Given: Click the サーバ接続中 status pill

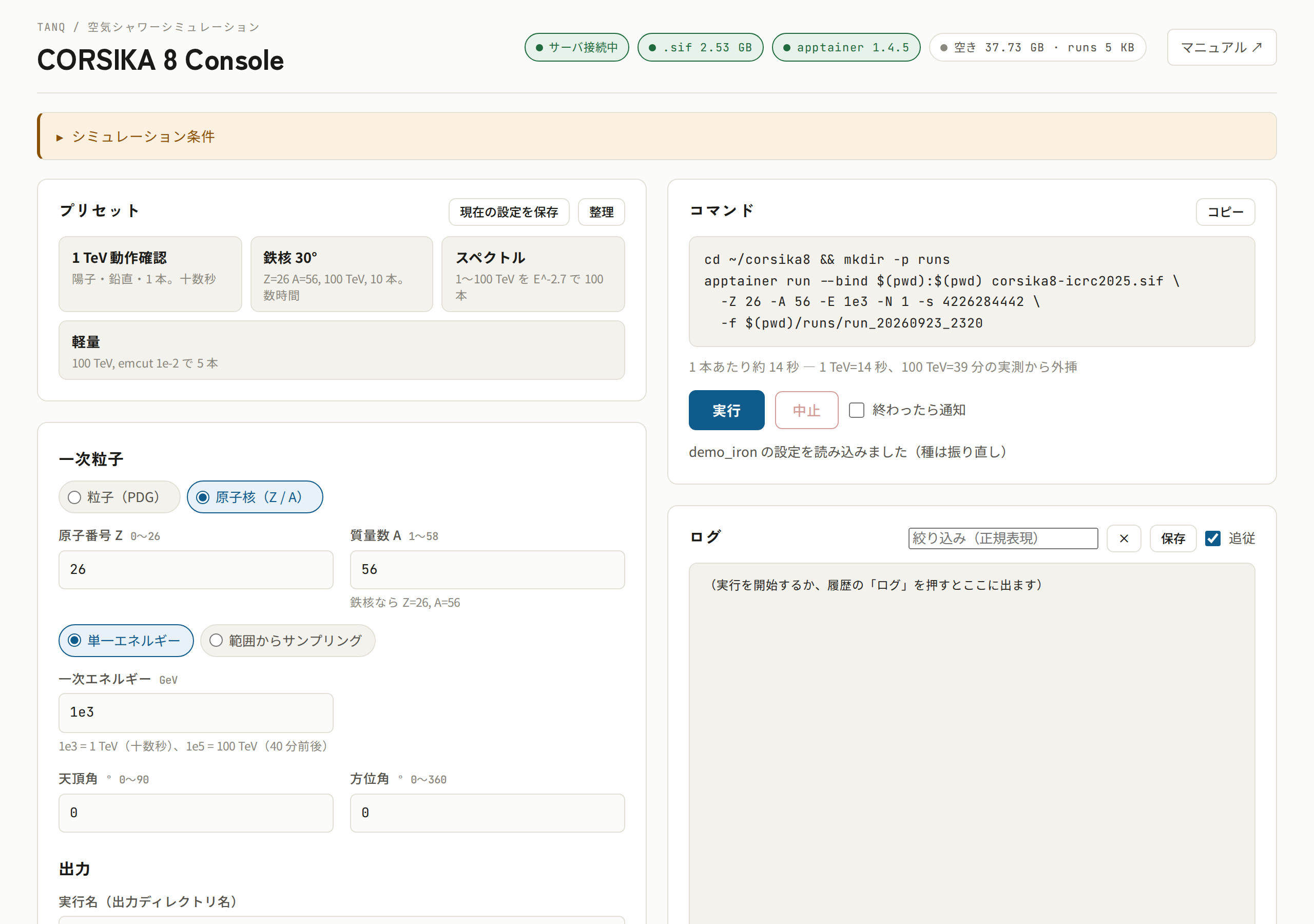Looking at the screenshot, I should click(x=577, y=48).
